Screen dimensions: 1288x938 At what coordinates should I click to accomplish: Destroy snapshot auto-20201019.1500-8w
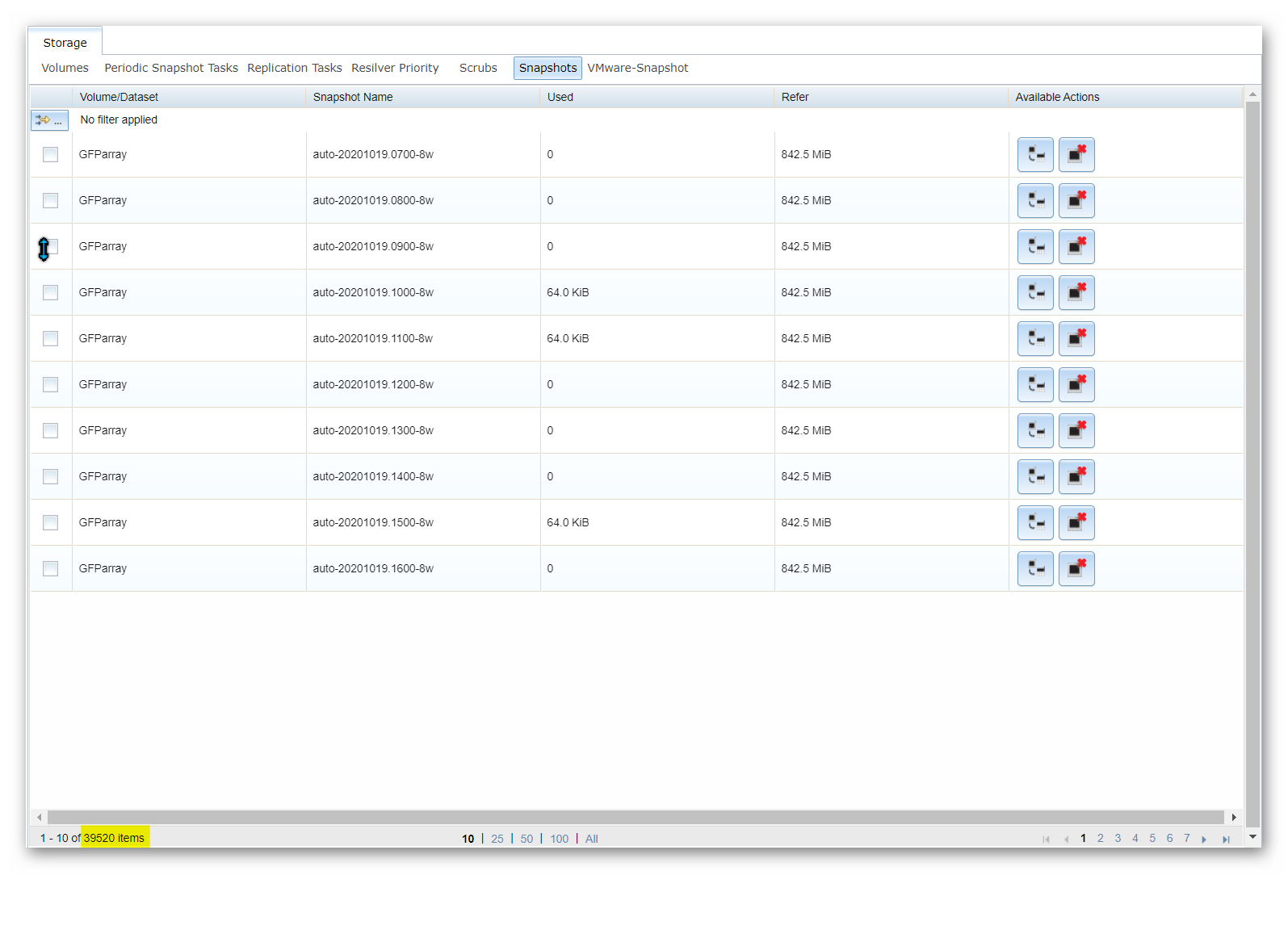tap(1076, 523)
